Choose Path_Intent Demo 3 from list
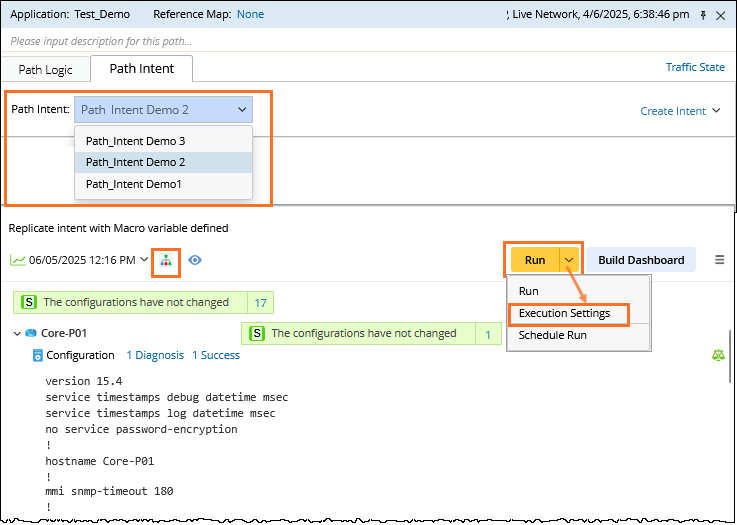Viewport: 737px width, 525px height. coord(163,141)
